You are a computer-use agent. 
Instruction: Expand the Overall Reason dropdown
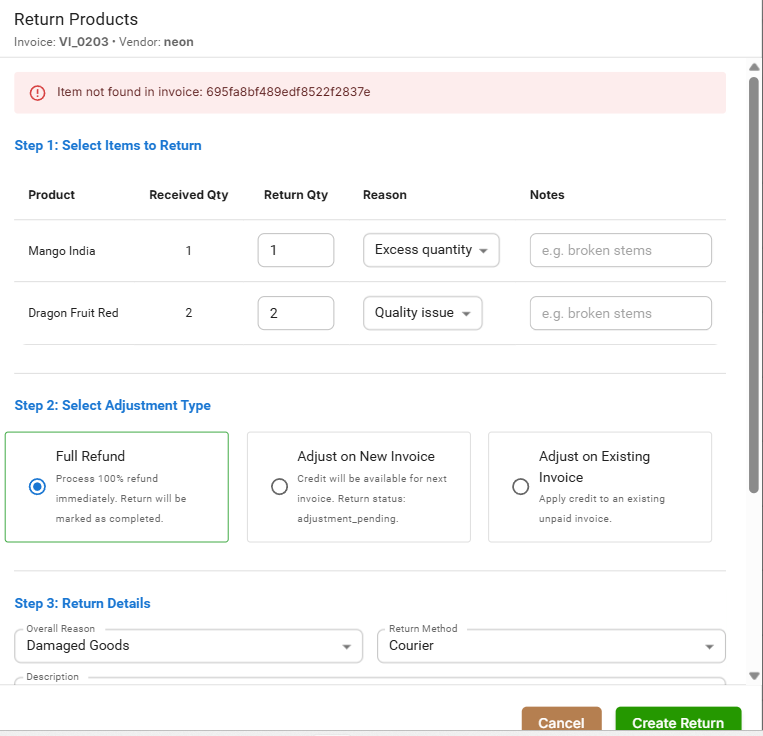tap(188, 646)
